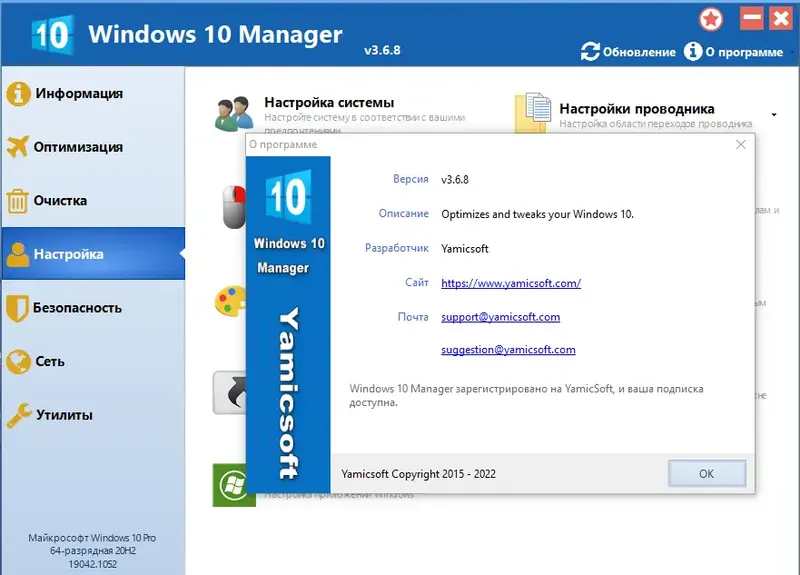Open the Оптимизация sidebar section
The height and width of the screenshot is (575, 800).
pyautogui.click(x=93, y=147)
